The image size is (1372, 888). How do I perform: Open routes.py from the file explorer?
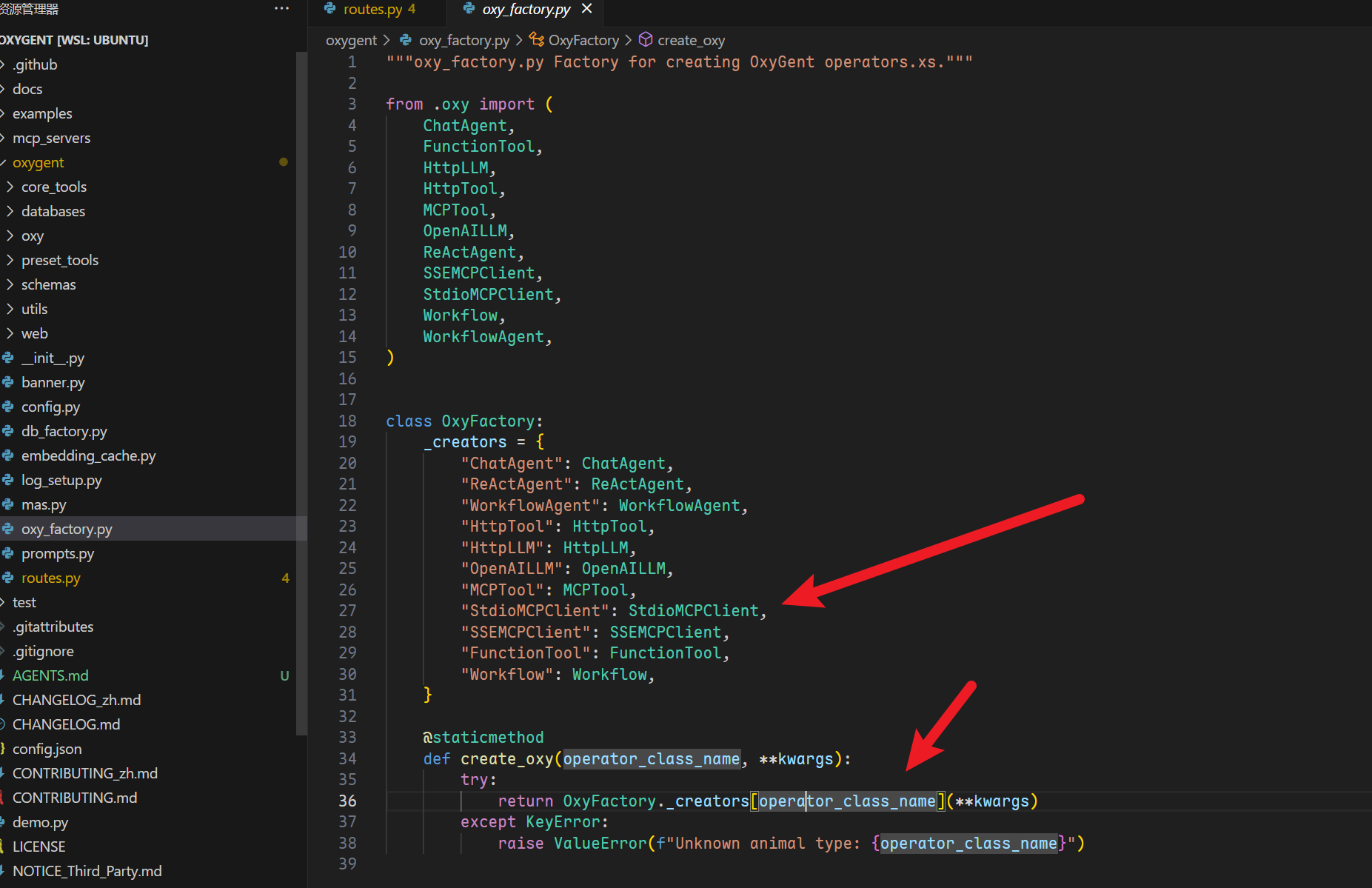point(50,578)
